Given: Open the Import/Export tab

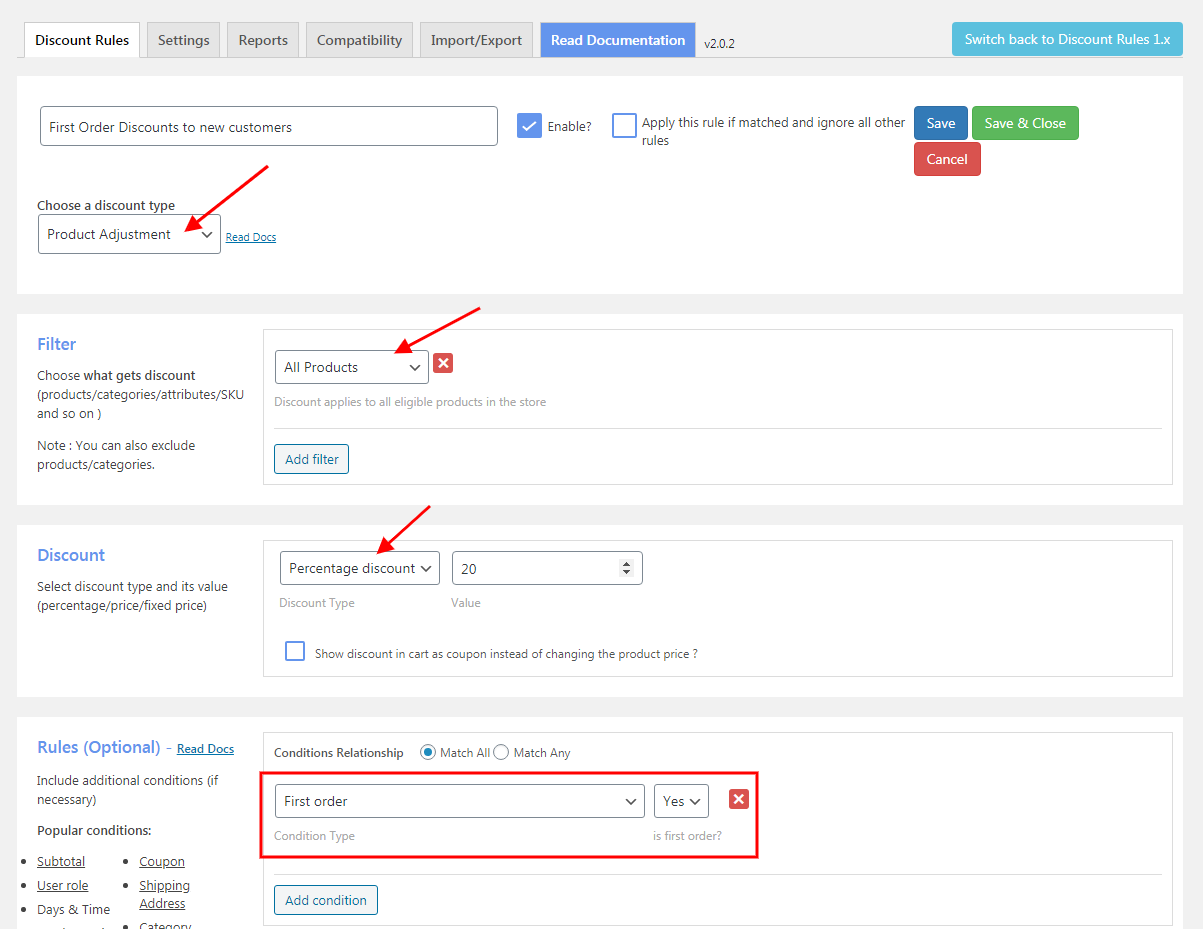Looking at the screenshot, I should [x=476, y=39].
